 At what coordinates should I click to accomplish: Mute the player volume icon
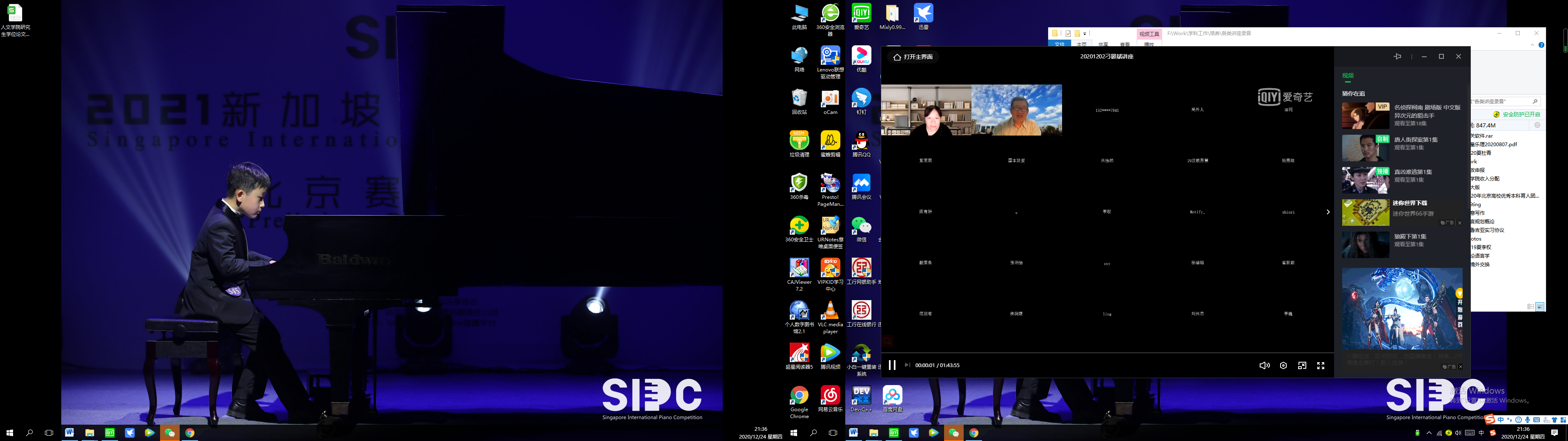[x=1264, y=365]
